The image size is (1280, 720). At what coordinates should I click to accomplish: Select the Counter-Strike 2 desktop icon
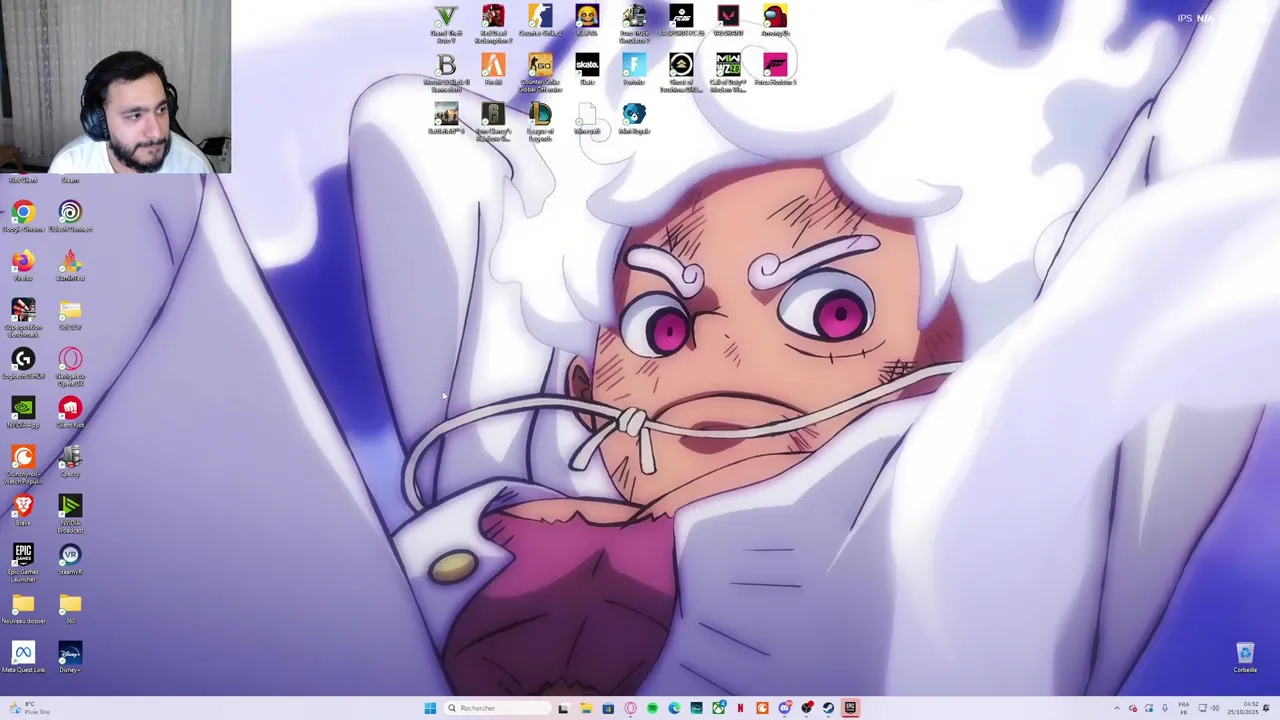coord(540,20)
